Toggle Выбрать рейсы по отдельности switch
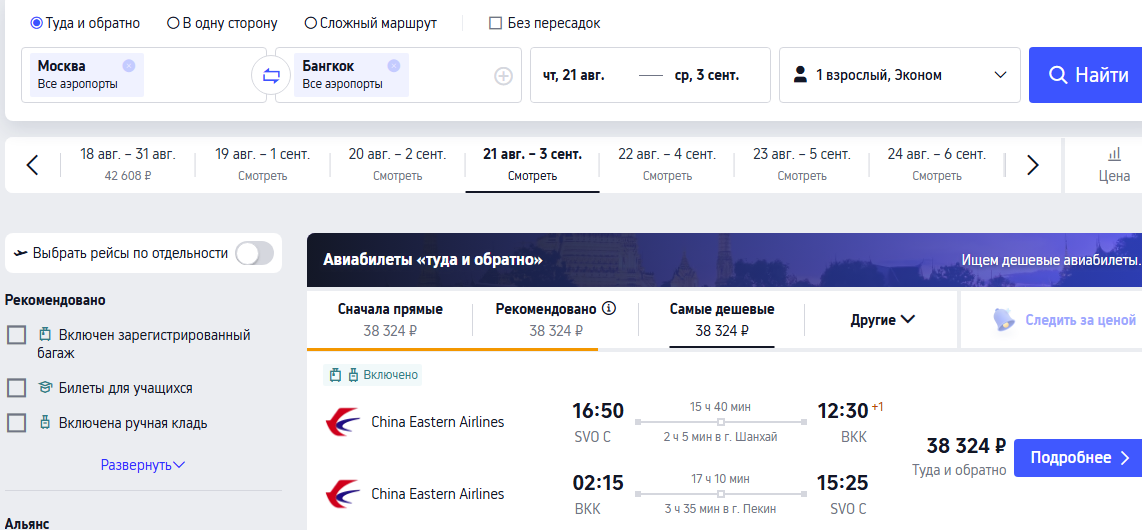This screenshot has width=1142, height=530. (x=254, y=253)
